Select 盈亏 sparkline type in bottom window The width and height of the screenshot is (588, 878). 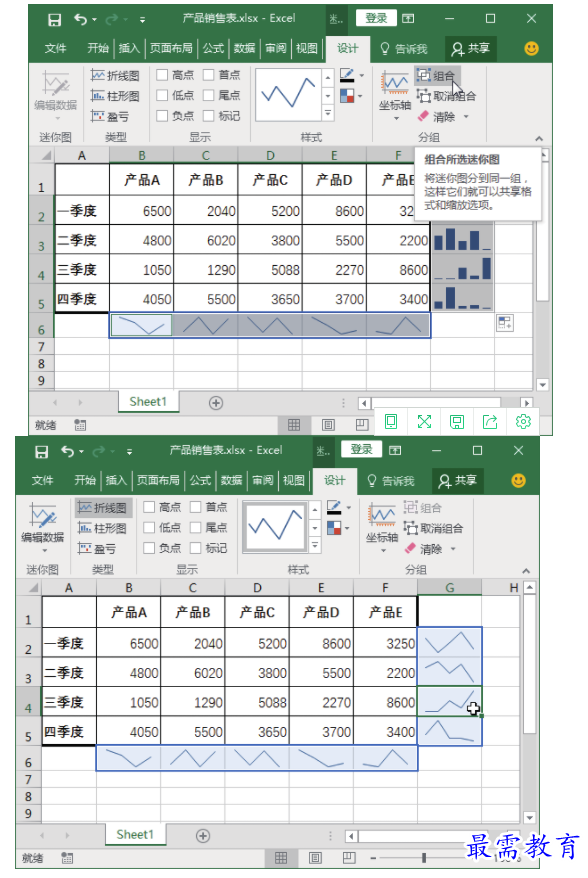[97, 549]
